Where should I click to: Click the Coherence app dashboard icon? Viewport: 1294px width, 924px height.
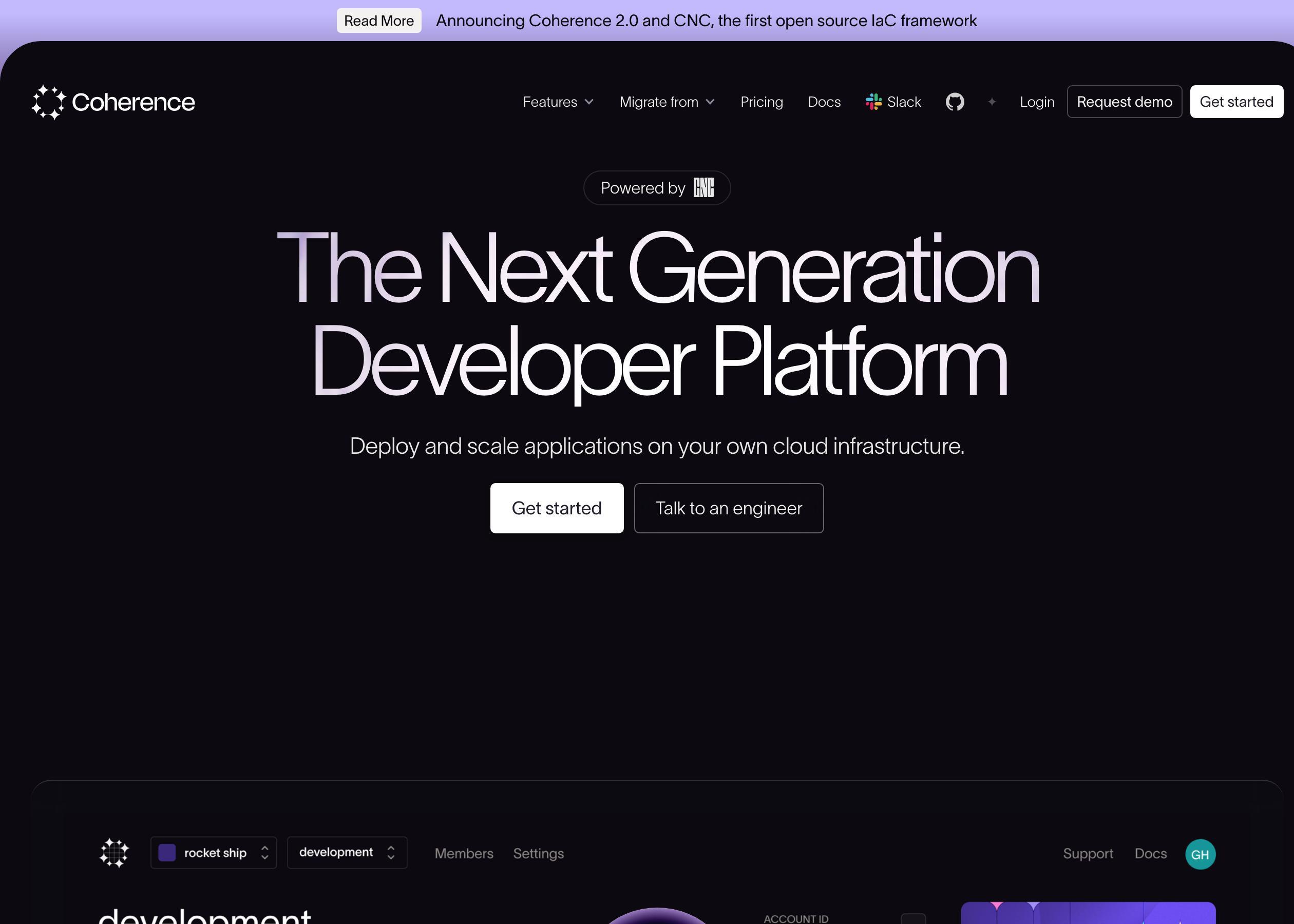click(x=114, y=853)
